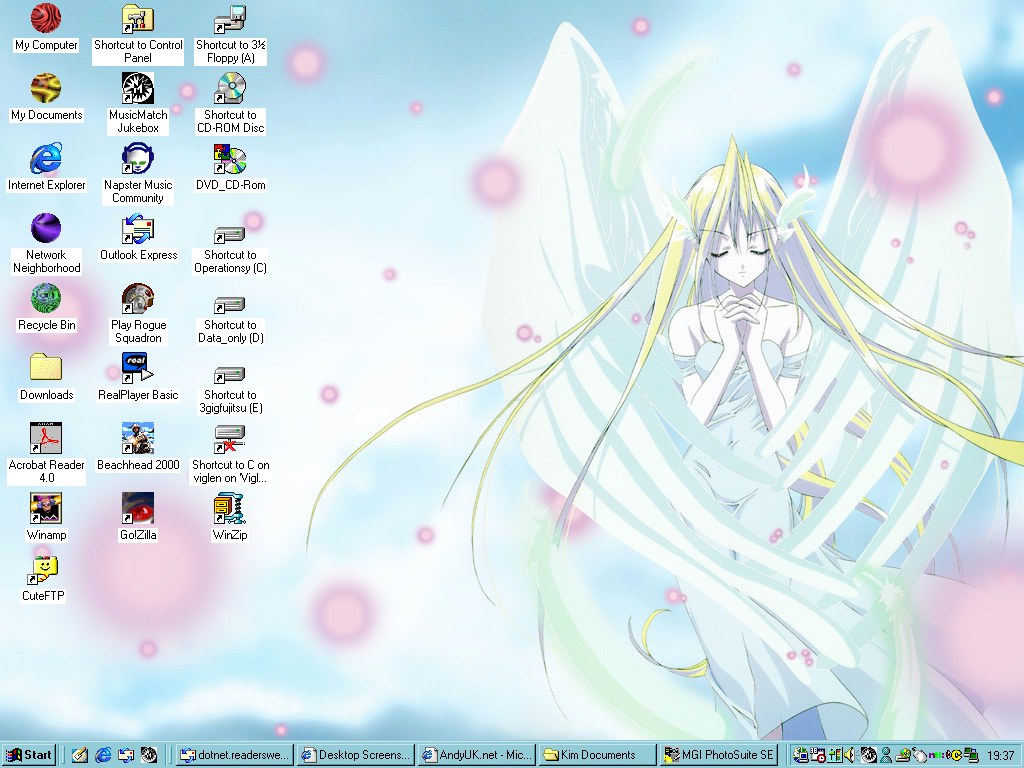Select the My Computer desktop icon

click(46, 19)
